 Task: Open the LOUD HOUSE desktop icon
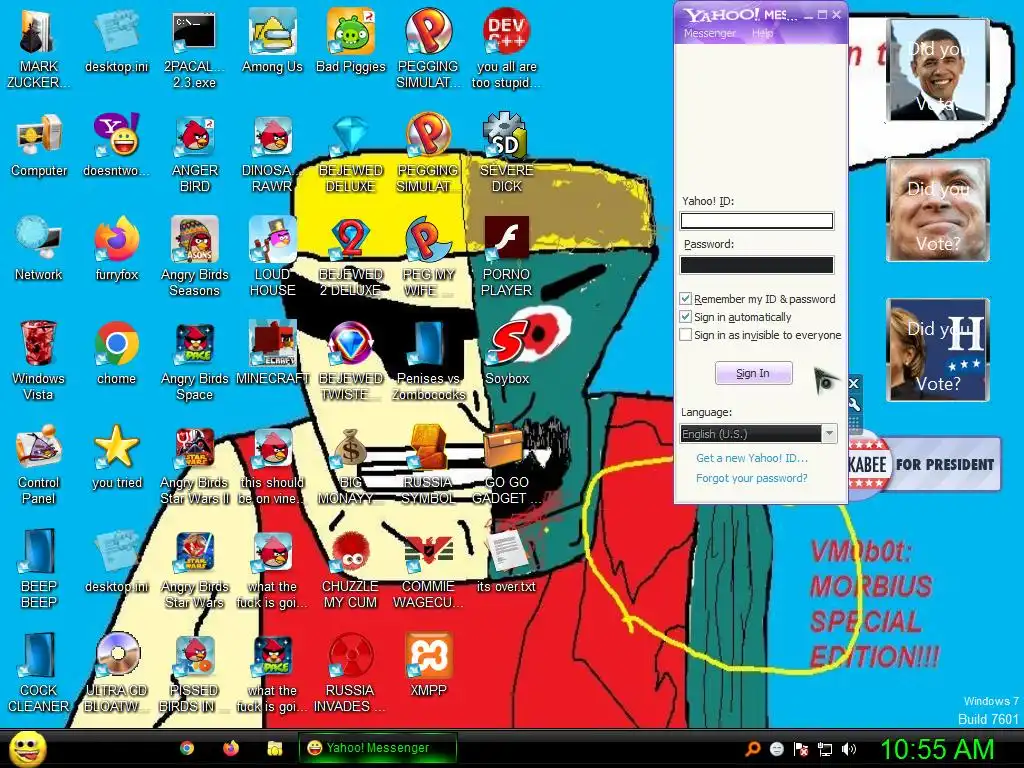(x=272, y=257)
